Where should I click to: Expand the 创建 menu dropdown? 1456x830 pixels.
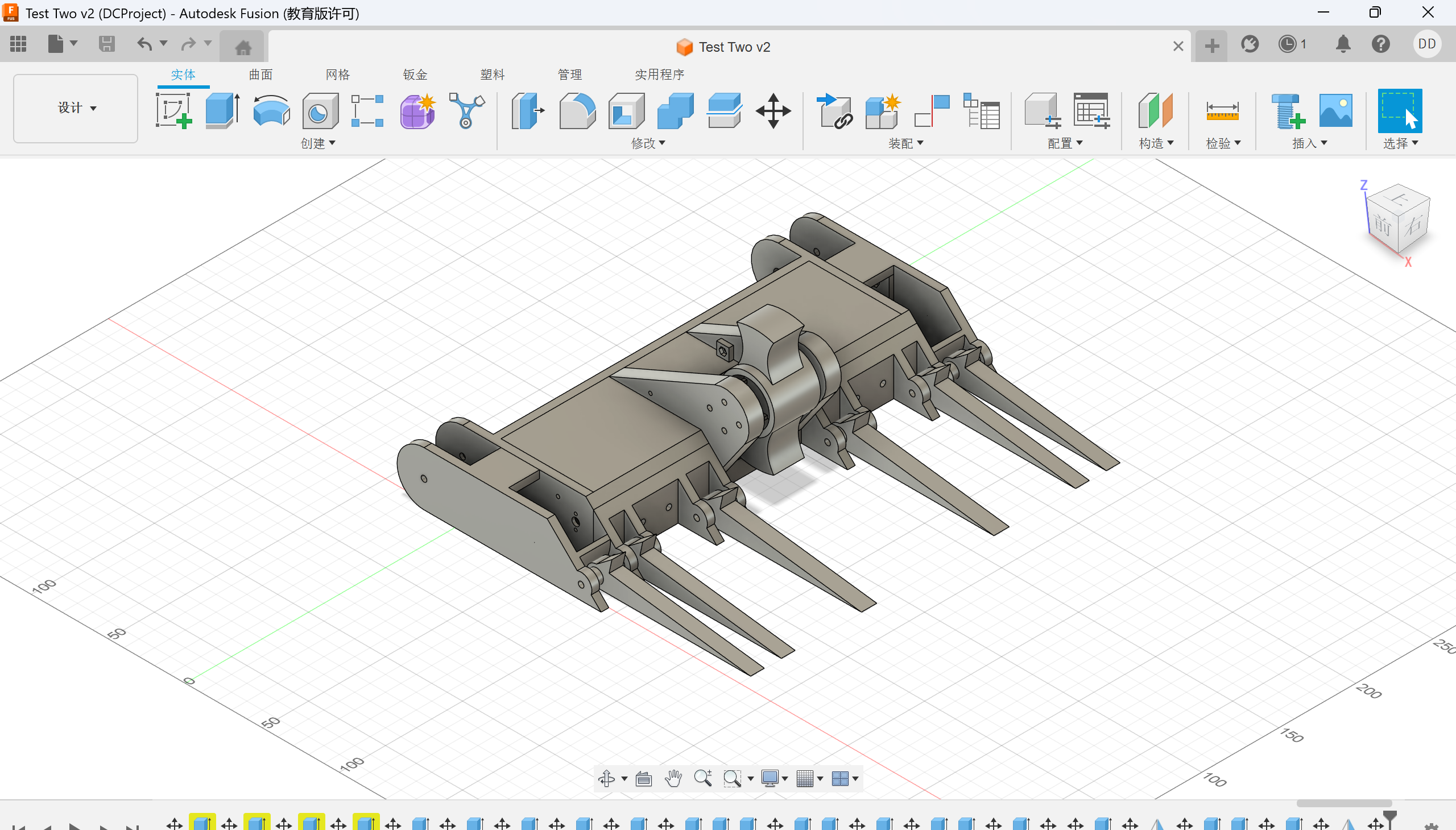pyautogui.click(x=318, y=143)
